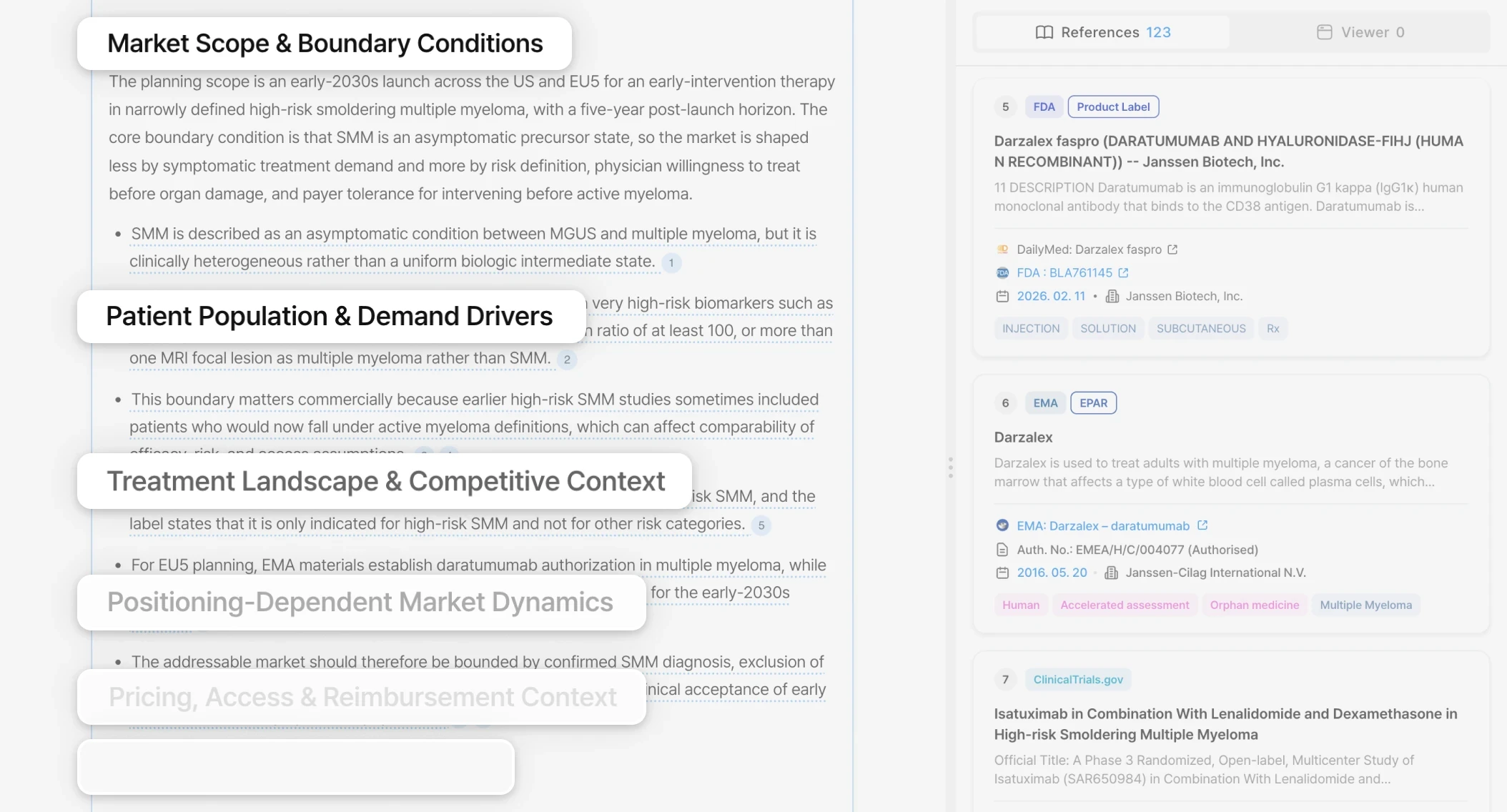
Task: Click the SUBCUTANEOUS tag
Action: tap(1201, 329)
